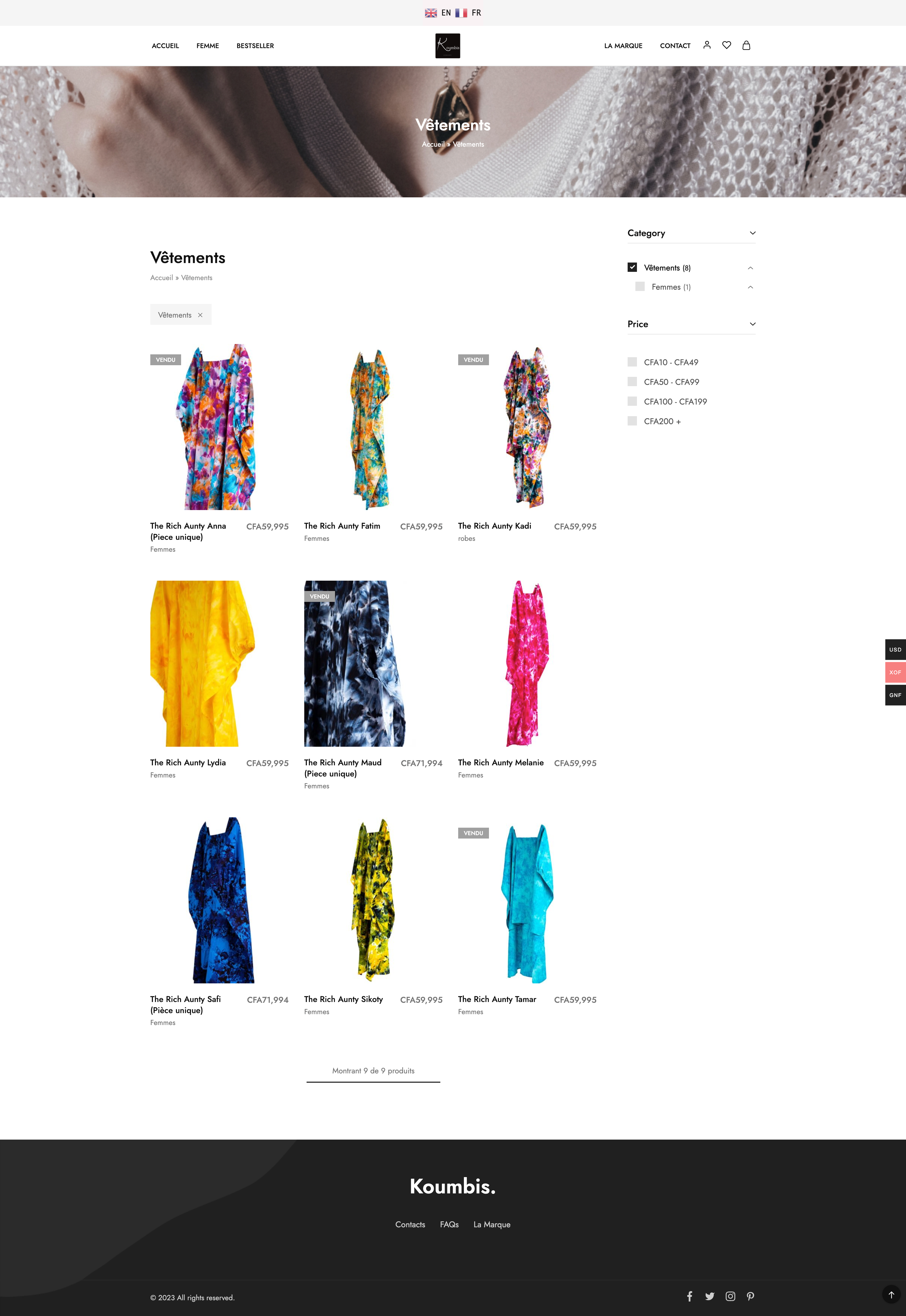Open the Pinterest icon in footer
The height and width of the screenshot is (1316, 906).
[x=751, y=1296]
